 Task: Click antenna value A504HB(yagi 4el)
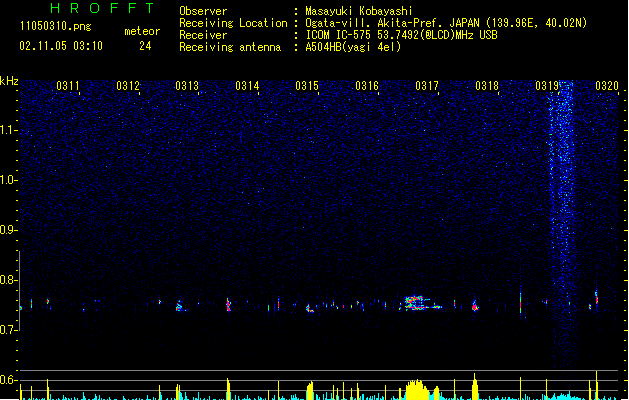pos(353,47)
